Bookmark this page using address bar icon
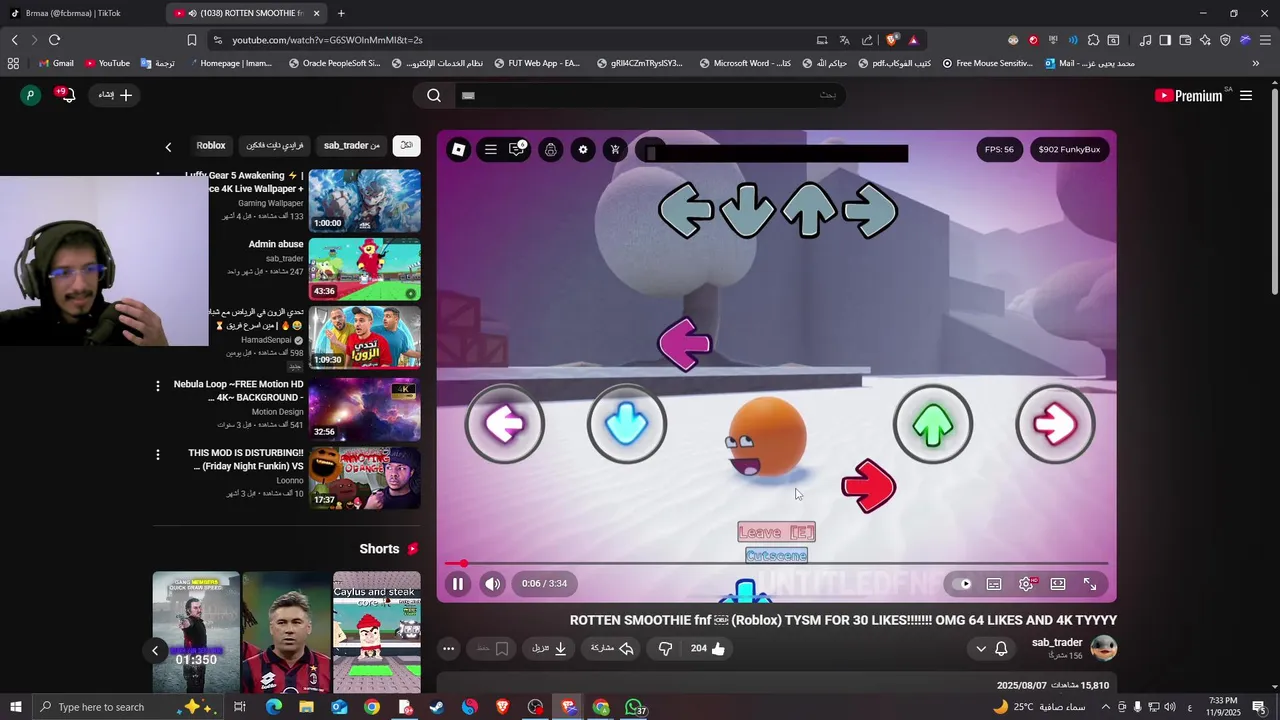This screenshot has height=720, width=1280. coord(192,40)
